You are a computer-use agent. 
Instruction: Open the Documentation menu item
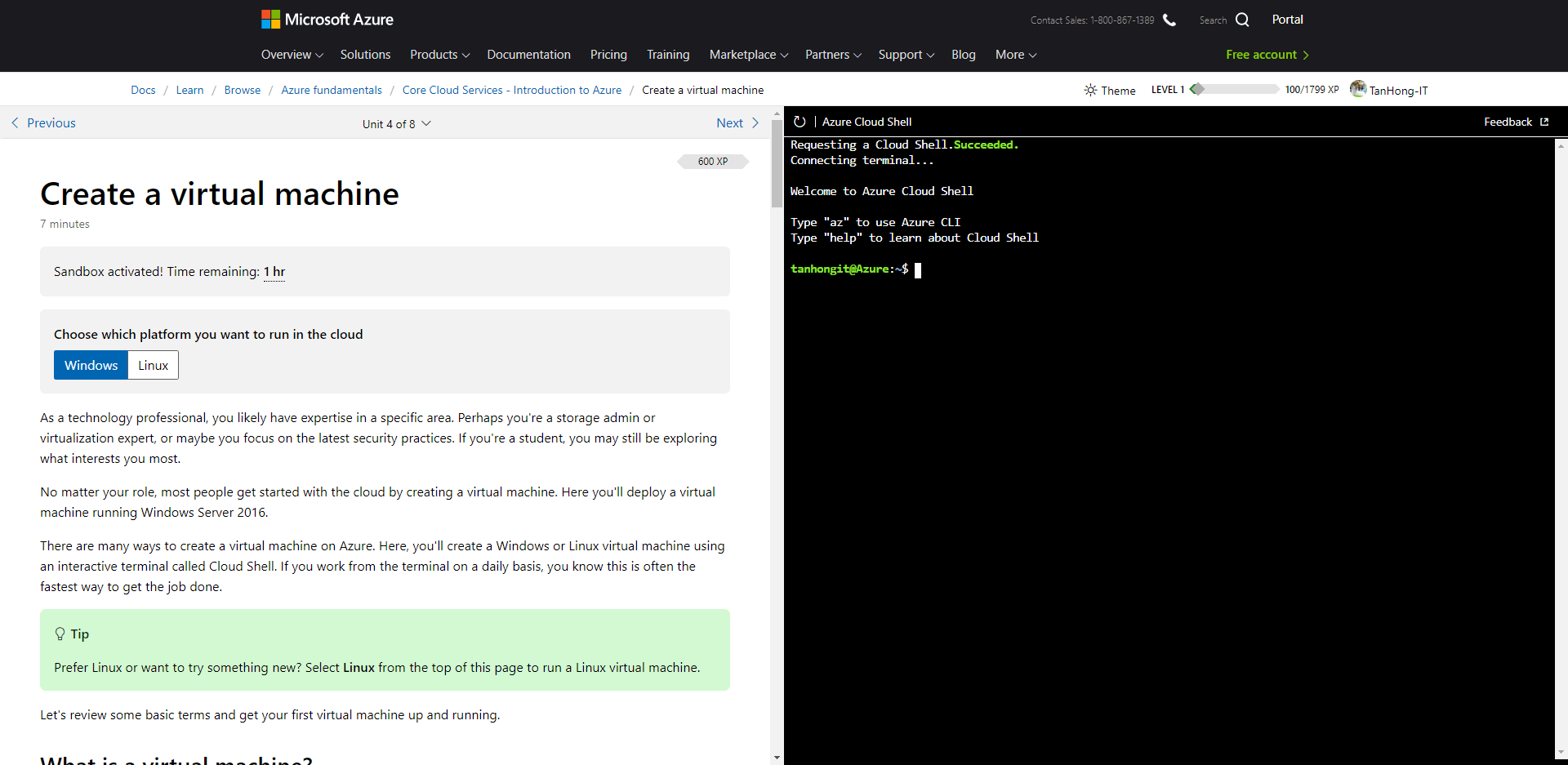pyautogui.click(x=529, y=55)
